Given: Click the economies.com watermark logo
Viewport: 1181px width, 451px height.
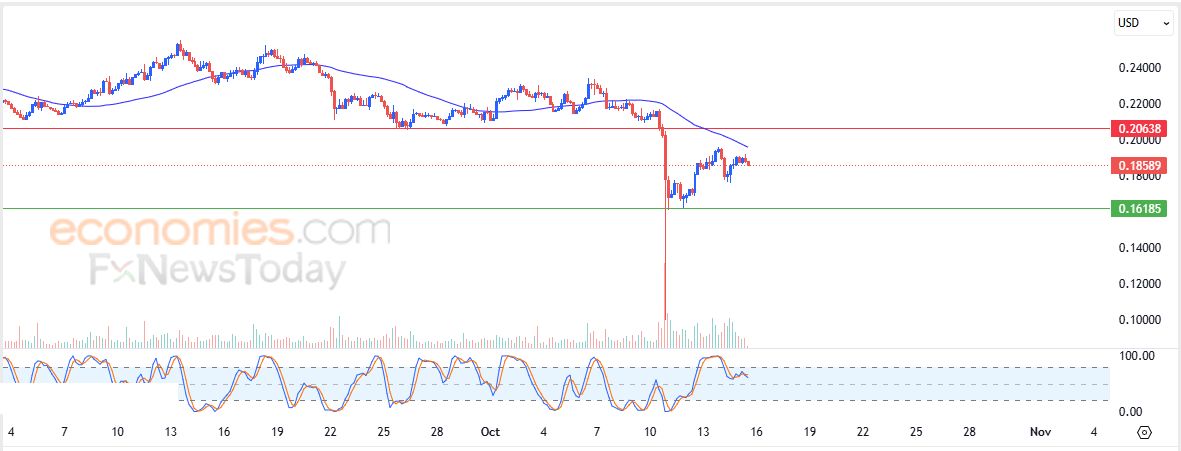Looking at the screenshot, I should (220, 232).
